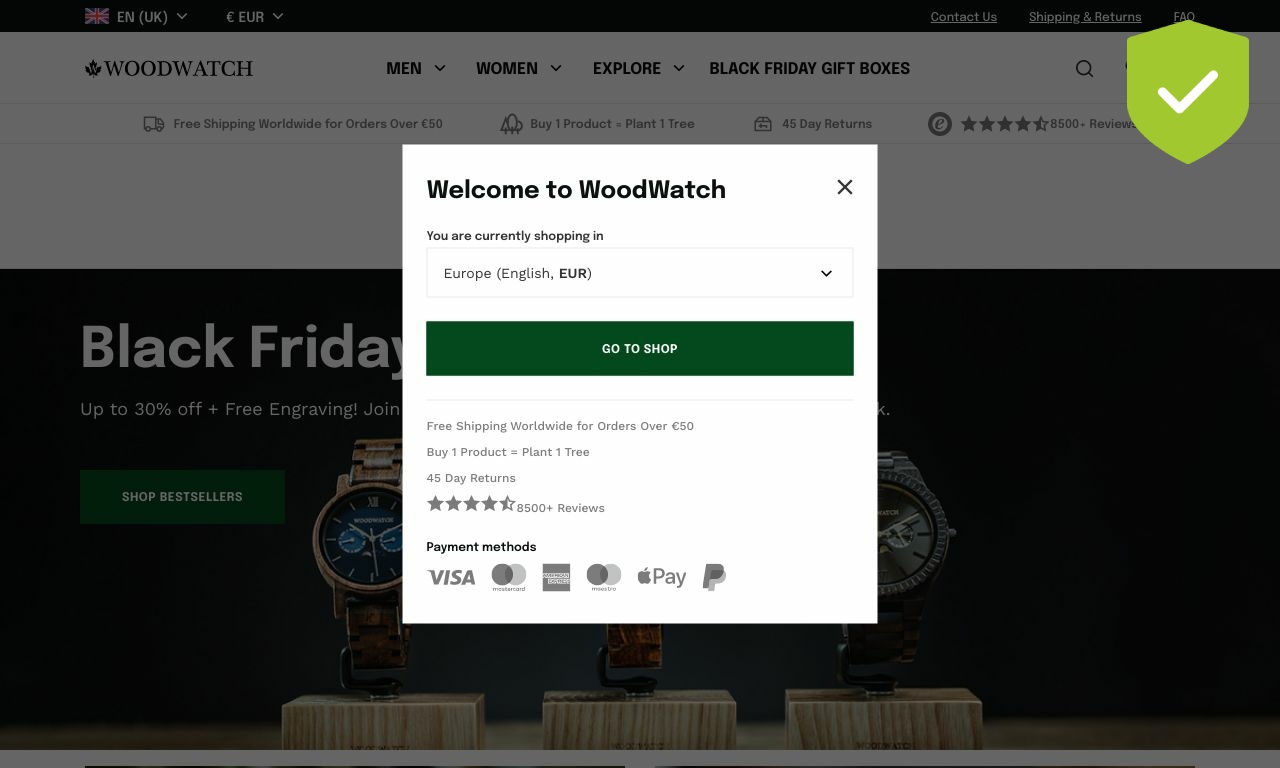
Task: Click the free shipping truck icon
Action: tap(154, 124)
